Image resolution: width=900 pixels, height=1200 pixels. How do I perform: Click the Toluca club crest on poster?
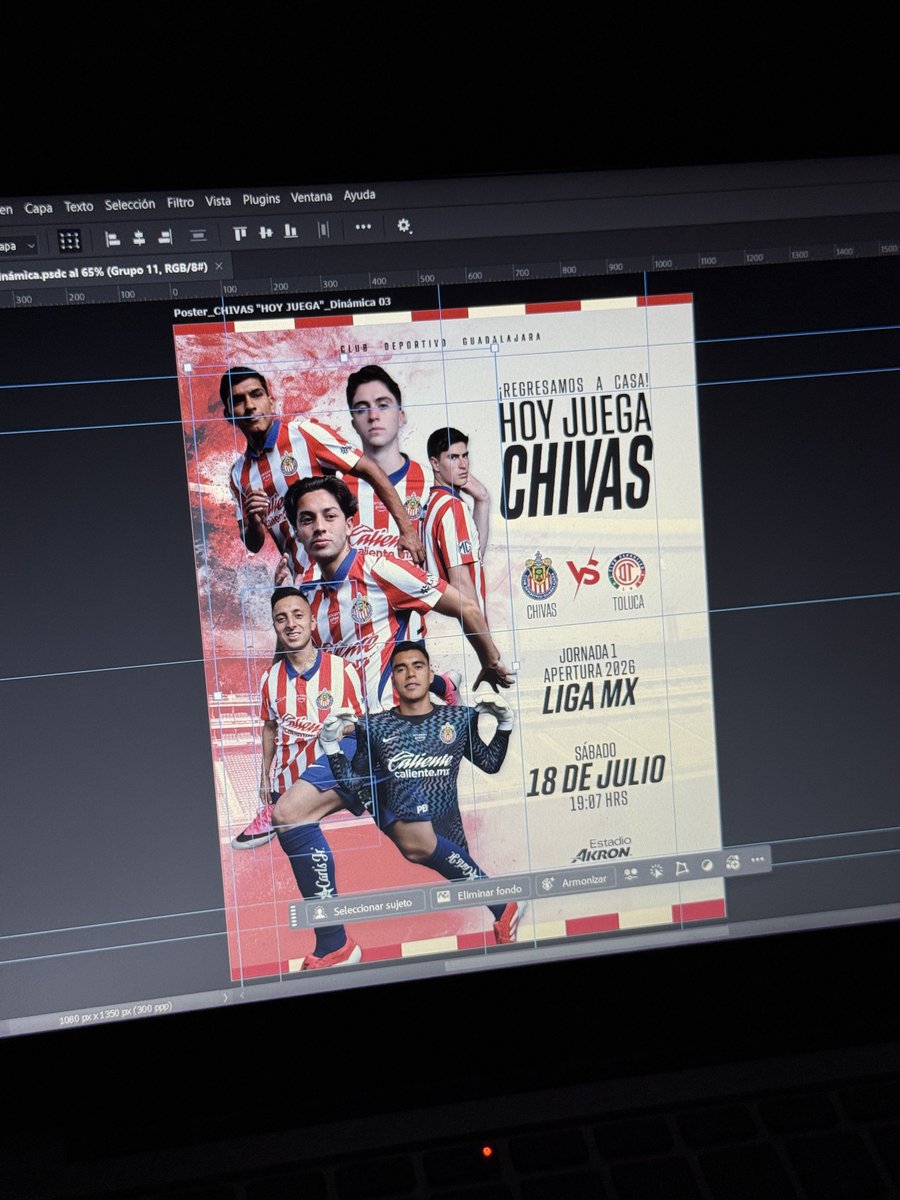pyautogui.click(x=627, y=572)
